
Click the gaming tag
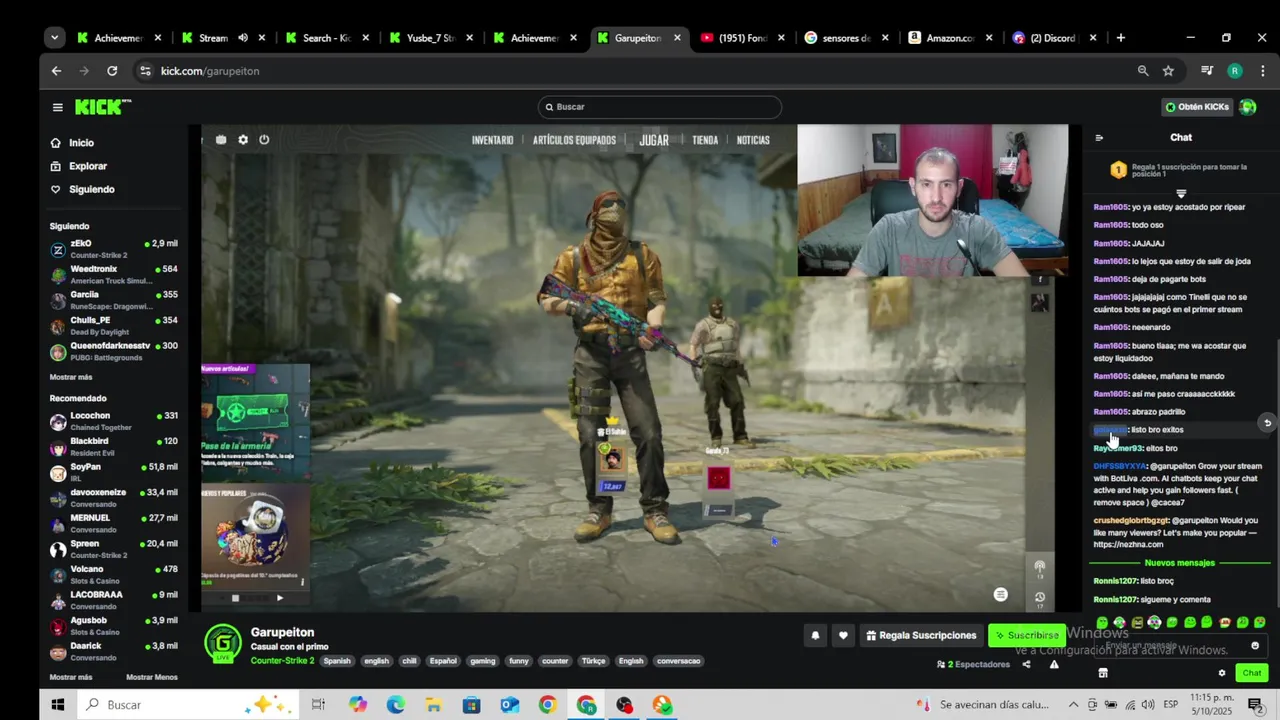pyautogui.click(x=483, y=661)
